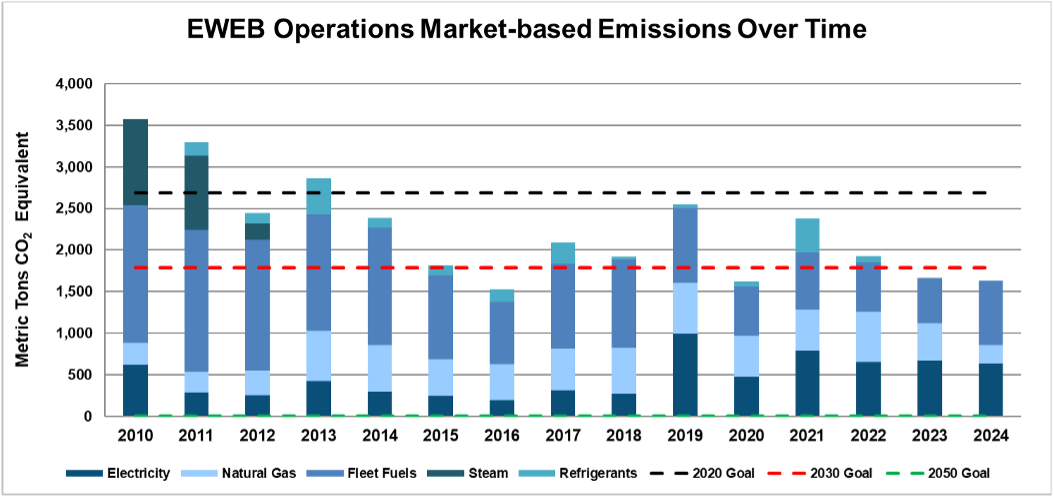Image resolution: width=1054 pixels, height=497 pixels.
Task: Select the Natural Gas segment of the 2013 bar
Action: [x=319, y=356]
